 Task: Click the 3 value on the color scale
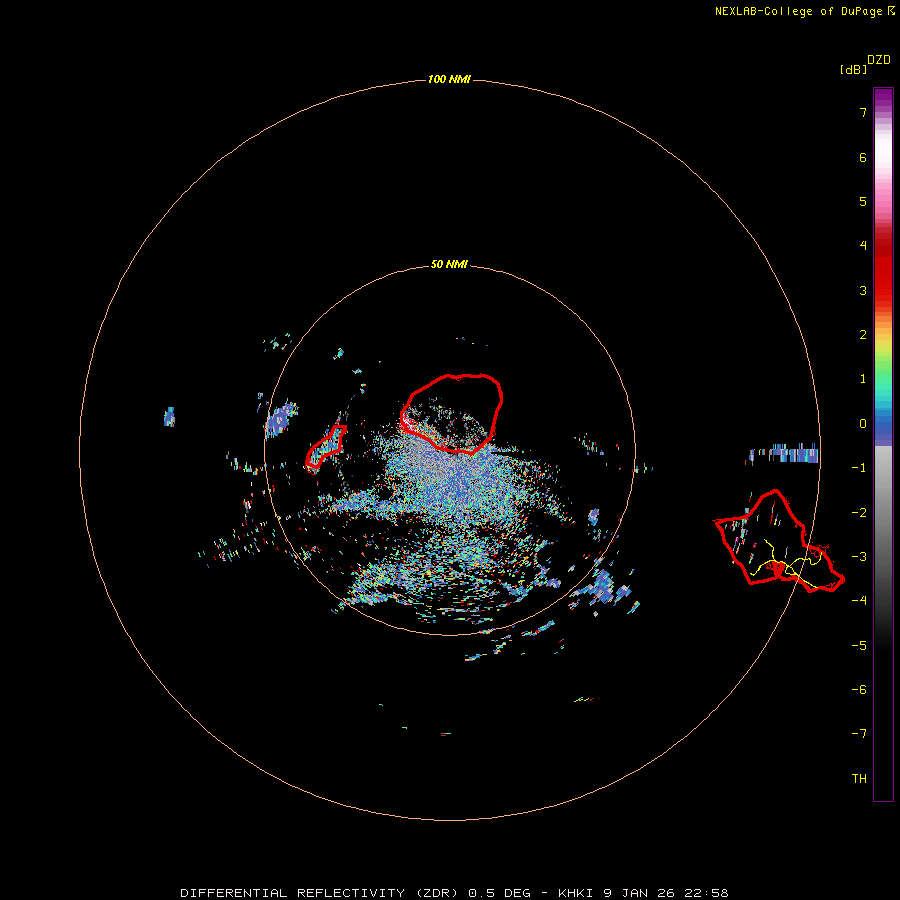(863, 290)
